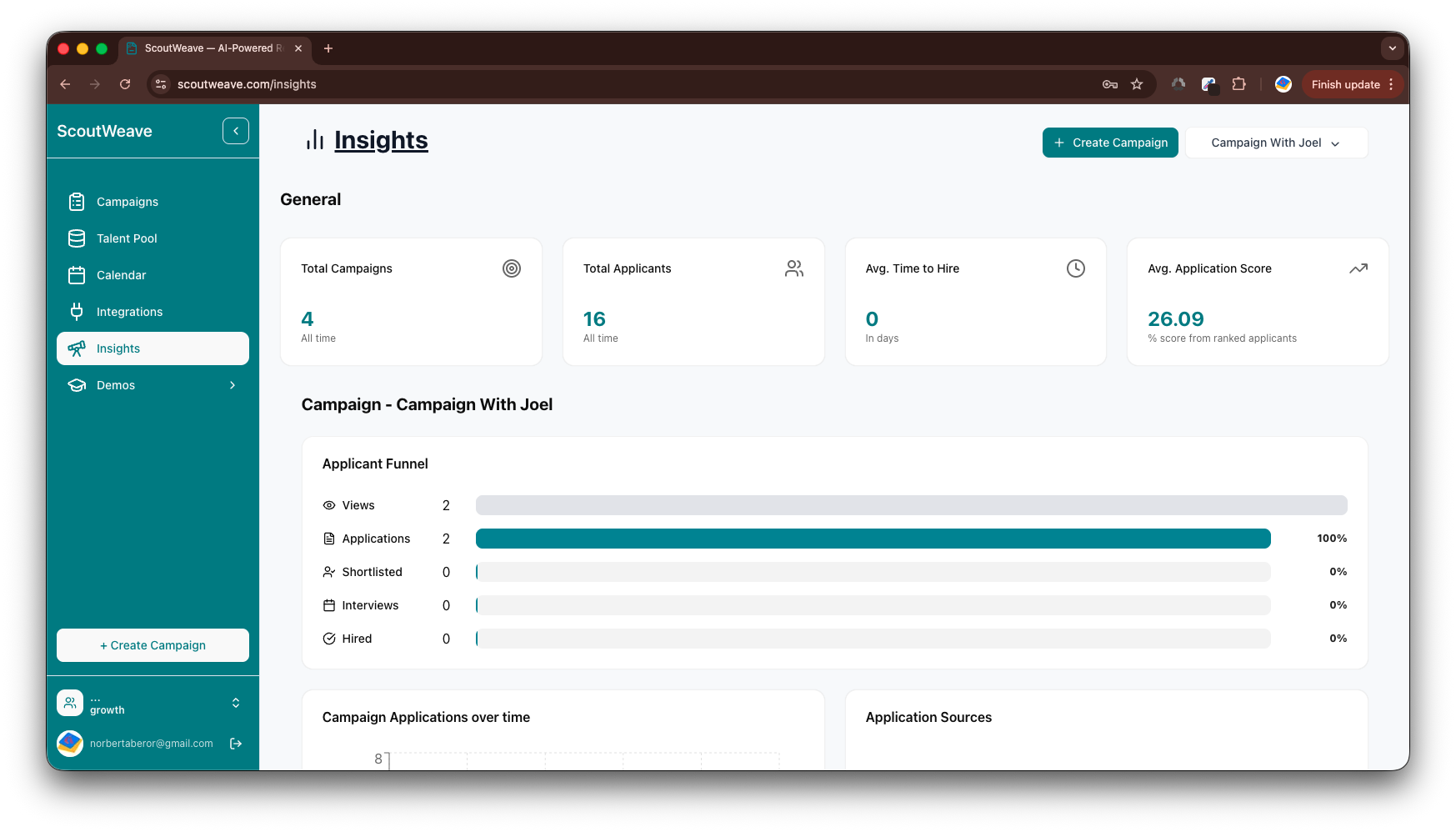Click the Shortlisted person icon in funnel
Screen dimensions: 1456x832
[x=329, y=572]
